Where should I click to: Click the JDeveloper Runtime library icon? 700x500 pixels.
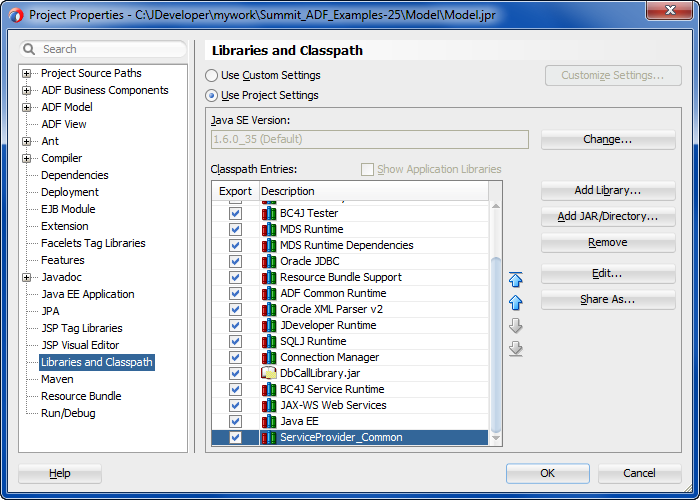pyautogui.click(x=269, y=325)
